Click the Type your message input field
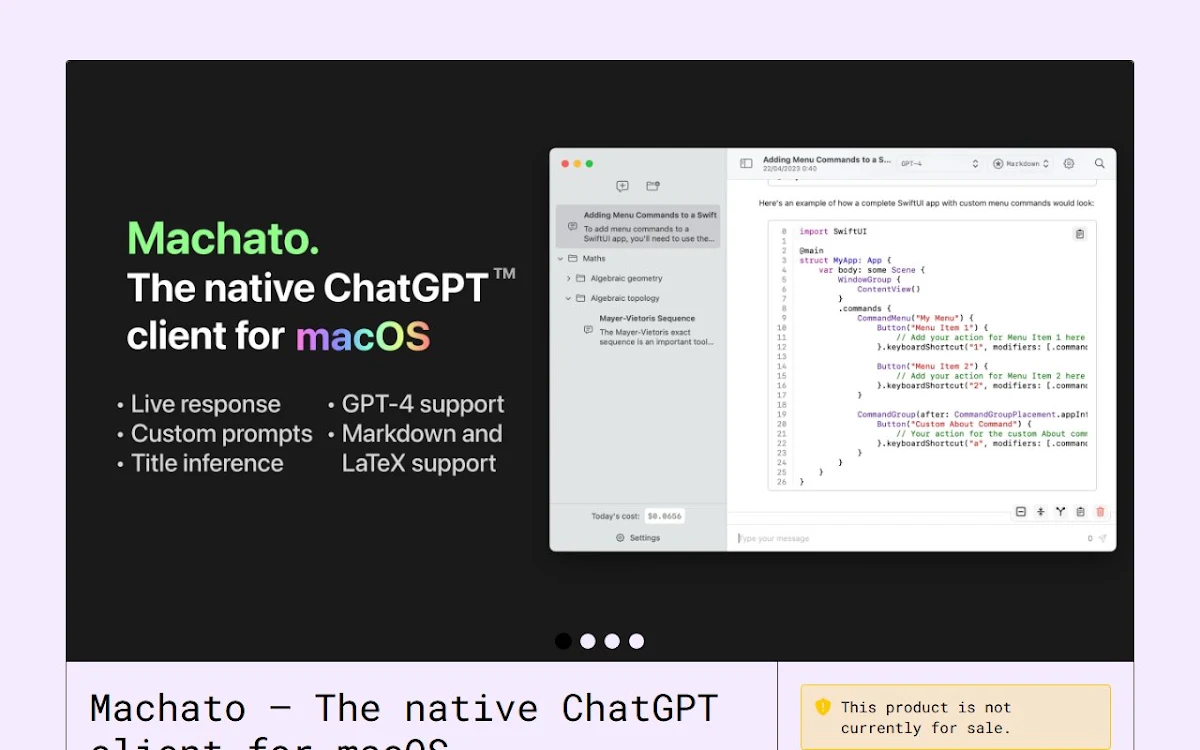 pyautogui.click(x=910, y=538)
